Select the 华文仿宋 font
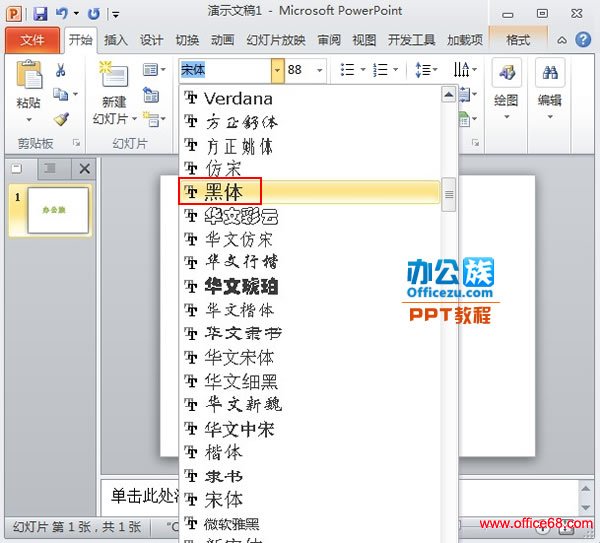 tap(310, 240)
